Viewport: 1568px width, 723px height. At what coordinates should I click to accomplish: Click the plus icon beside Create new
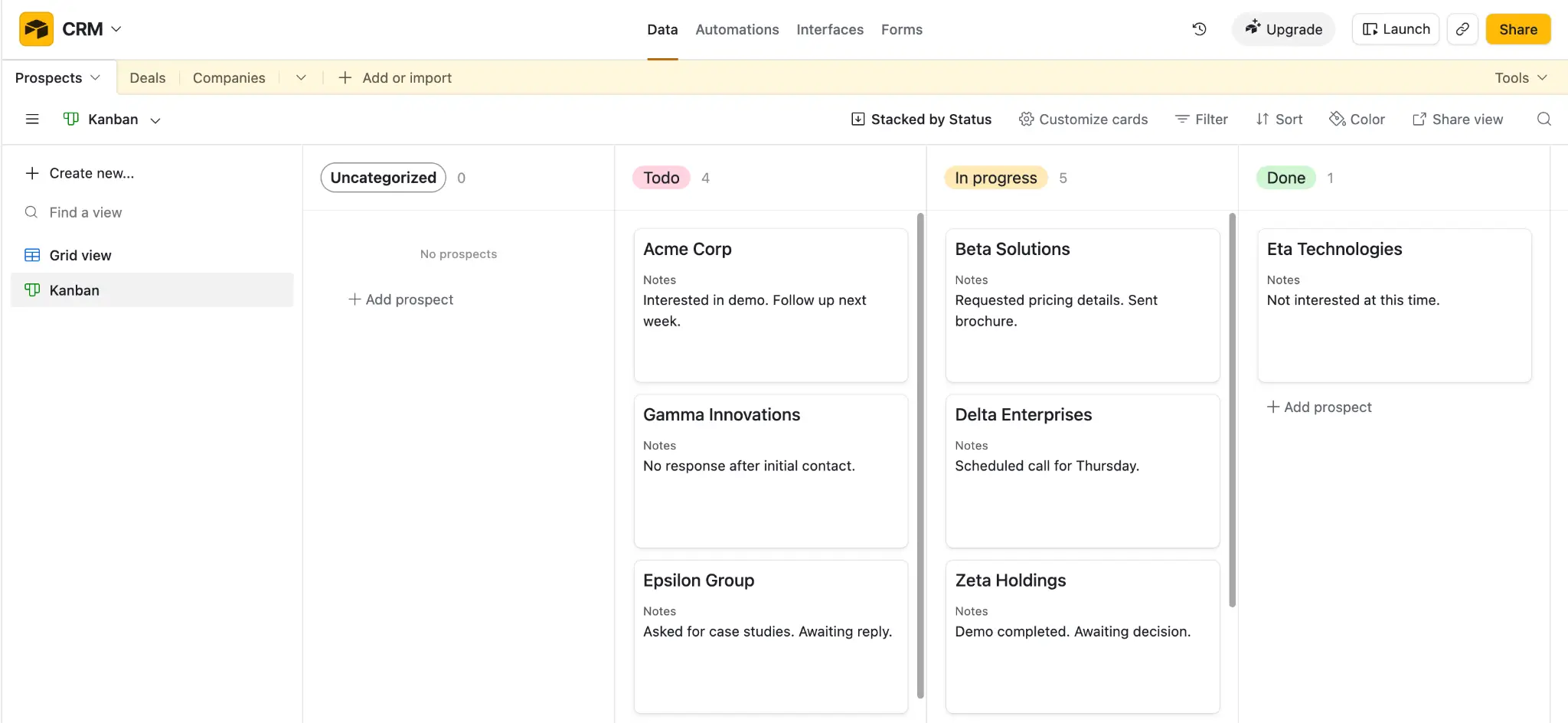[x=32, y=173]
